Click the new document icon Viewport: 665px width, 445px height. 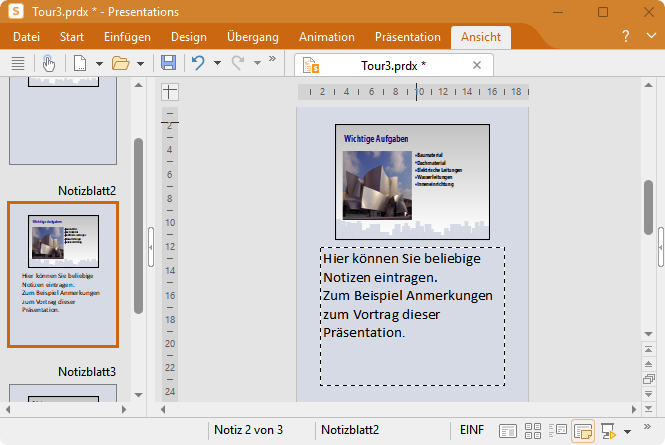point(79,64)
